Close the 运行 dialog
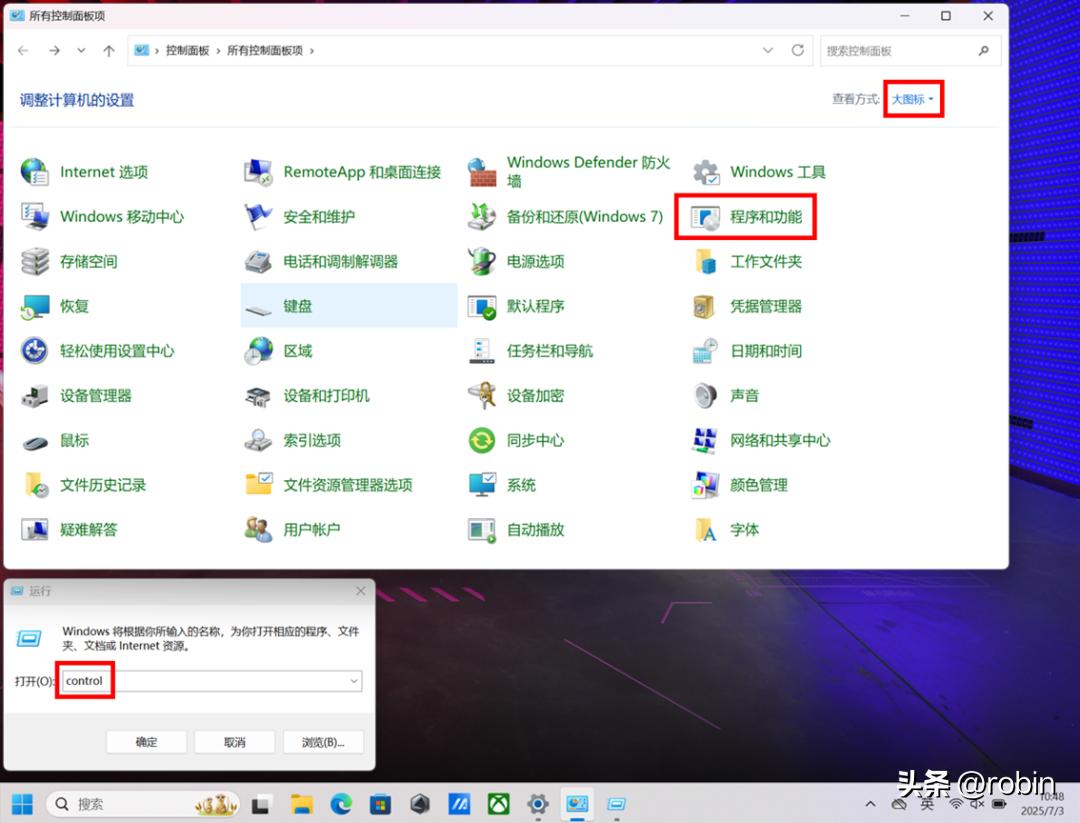1080x823 pixels. tap(360, 591)
